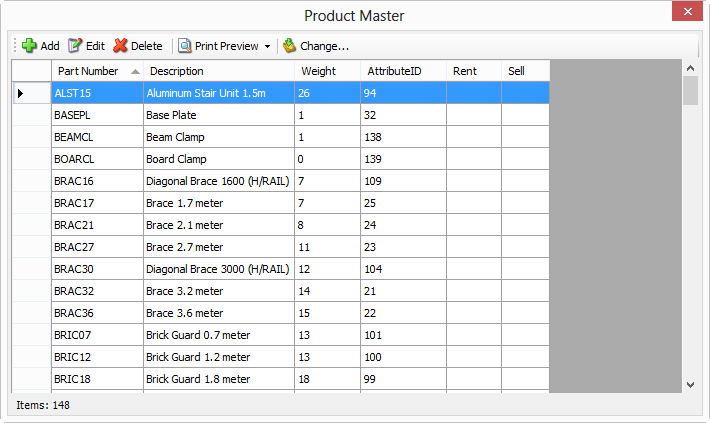Toggle sort arrow on Part Number header
Image resolution: width=710 pixels, height=423 pixels.
[135, 72]
